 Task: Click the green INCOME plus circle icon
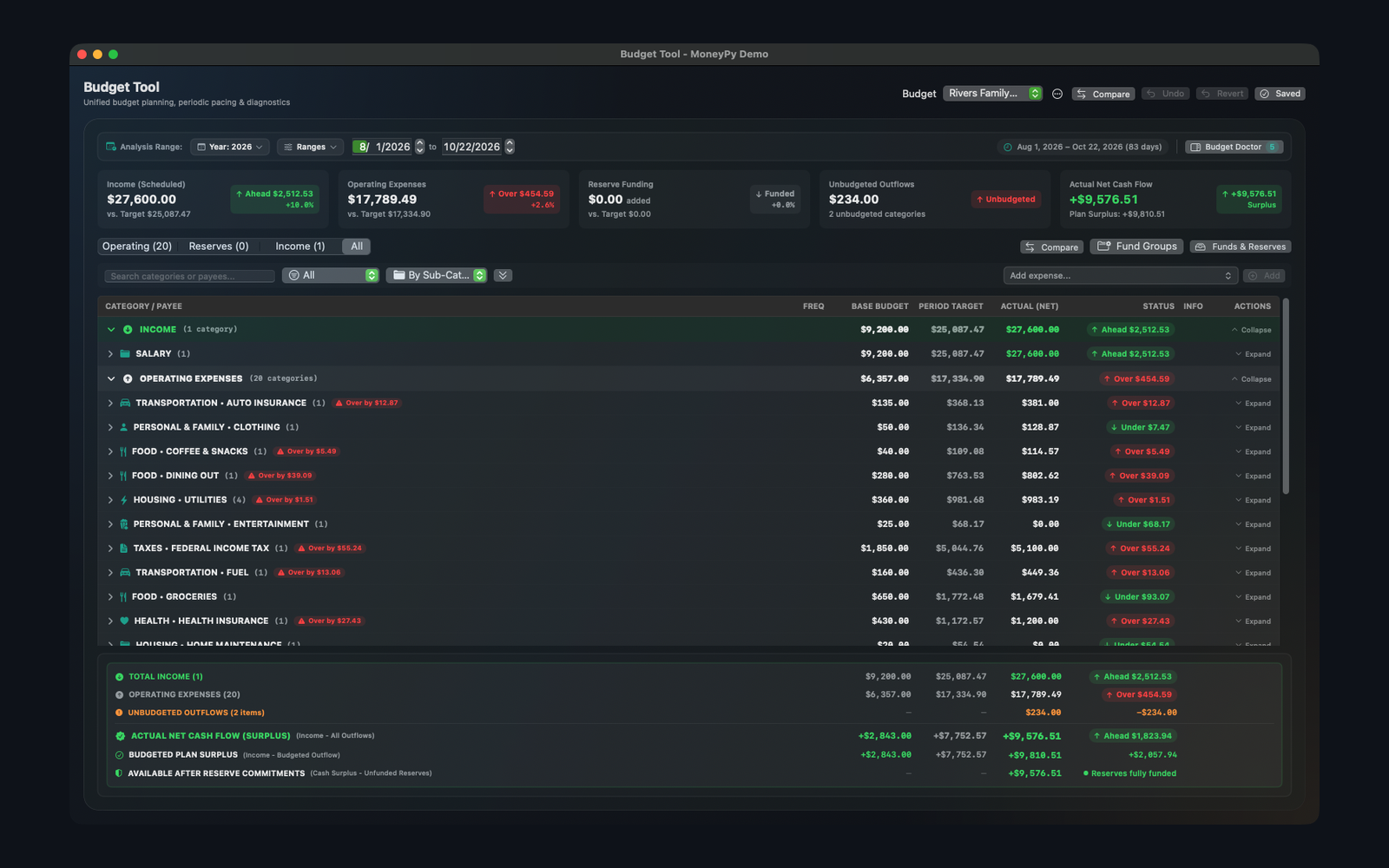tap(128, 330)
